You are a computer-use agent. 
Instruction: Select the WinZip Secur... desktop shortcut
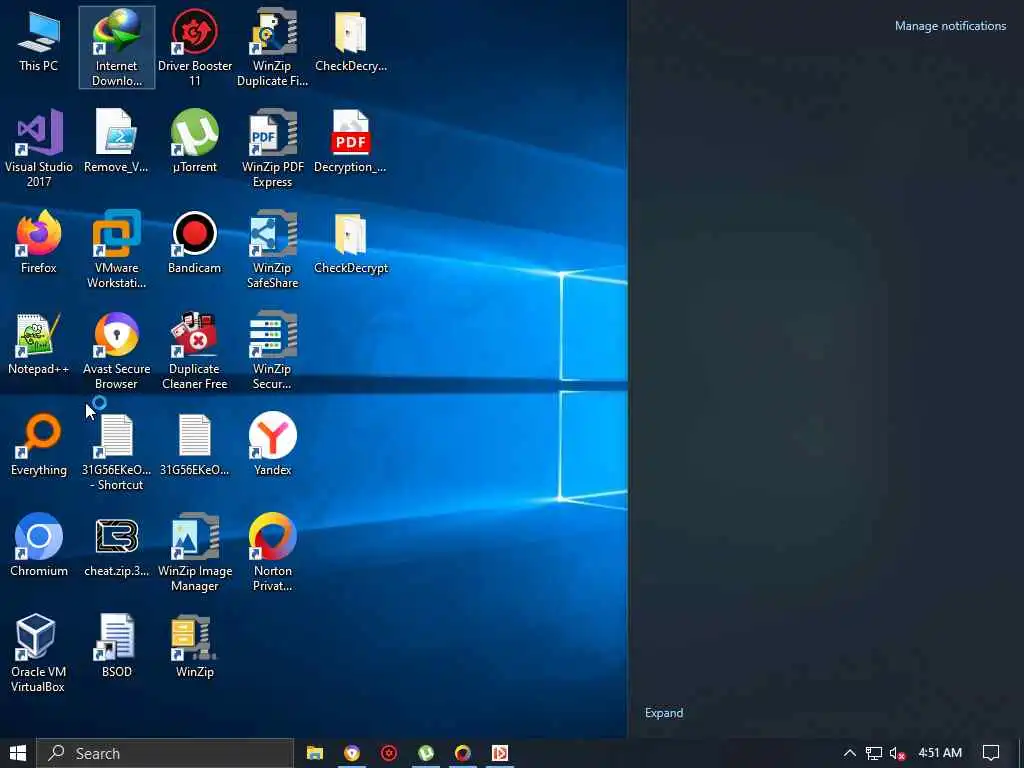pyautogui.click(x=272, y=351)
